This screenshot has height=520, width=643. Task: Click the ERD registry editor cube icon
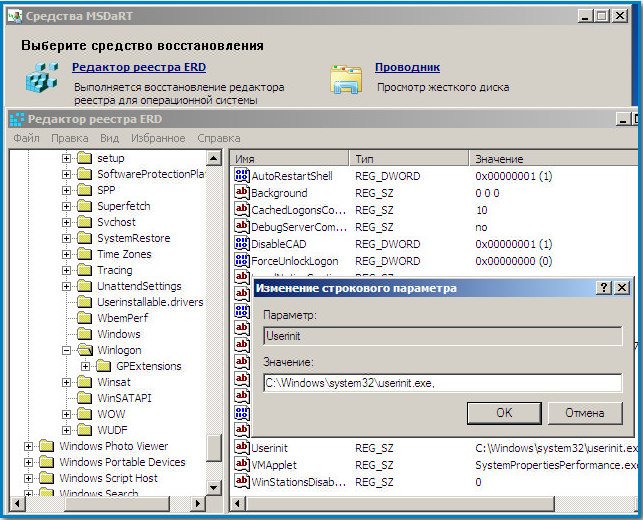pyautogui.click(x=42, y=79)
